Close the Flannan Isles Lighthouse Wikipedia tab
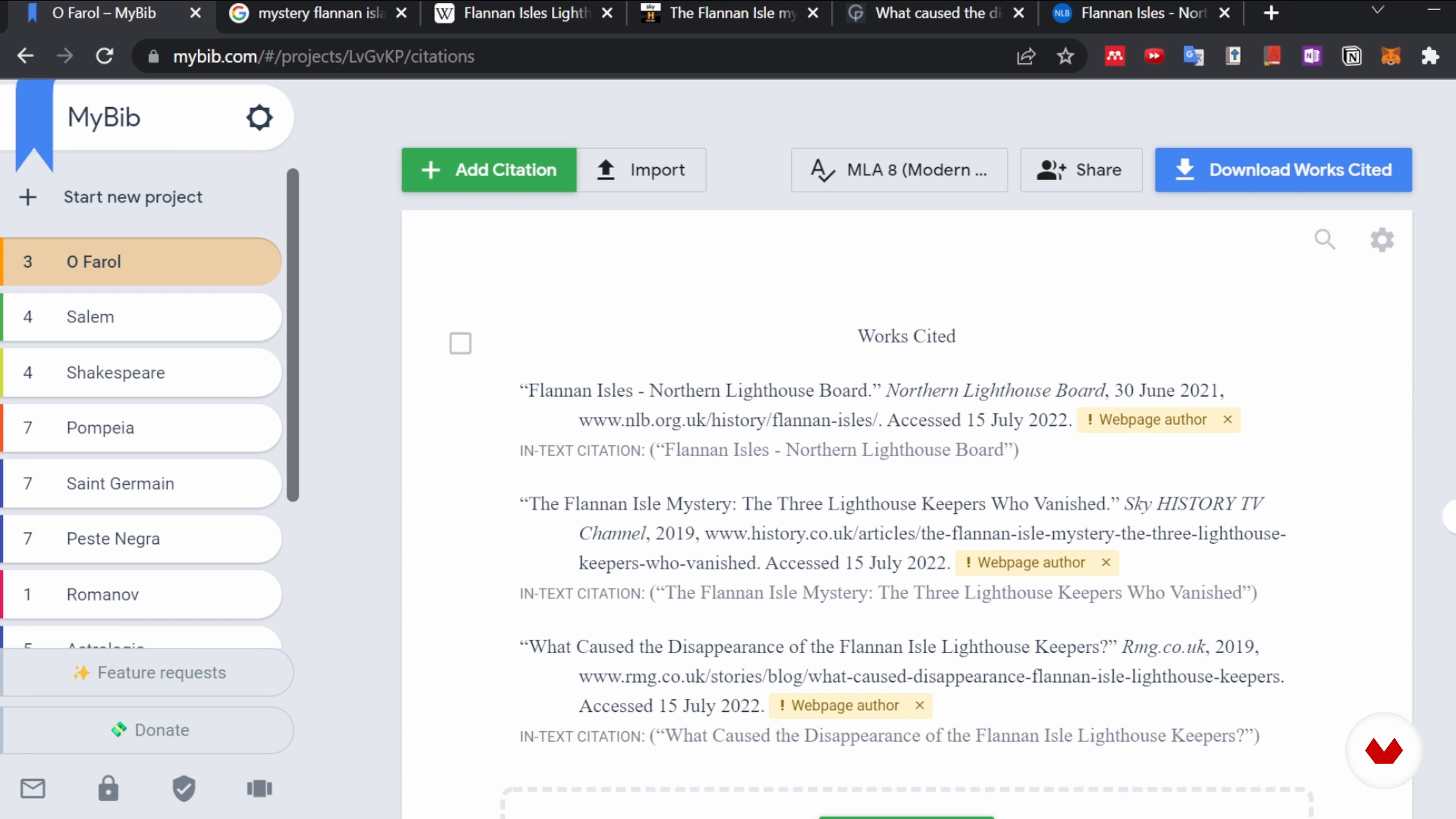This screenshot has height=819, width=1456. (607, 13)
